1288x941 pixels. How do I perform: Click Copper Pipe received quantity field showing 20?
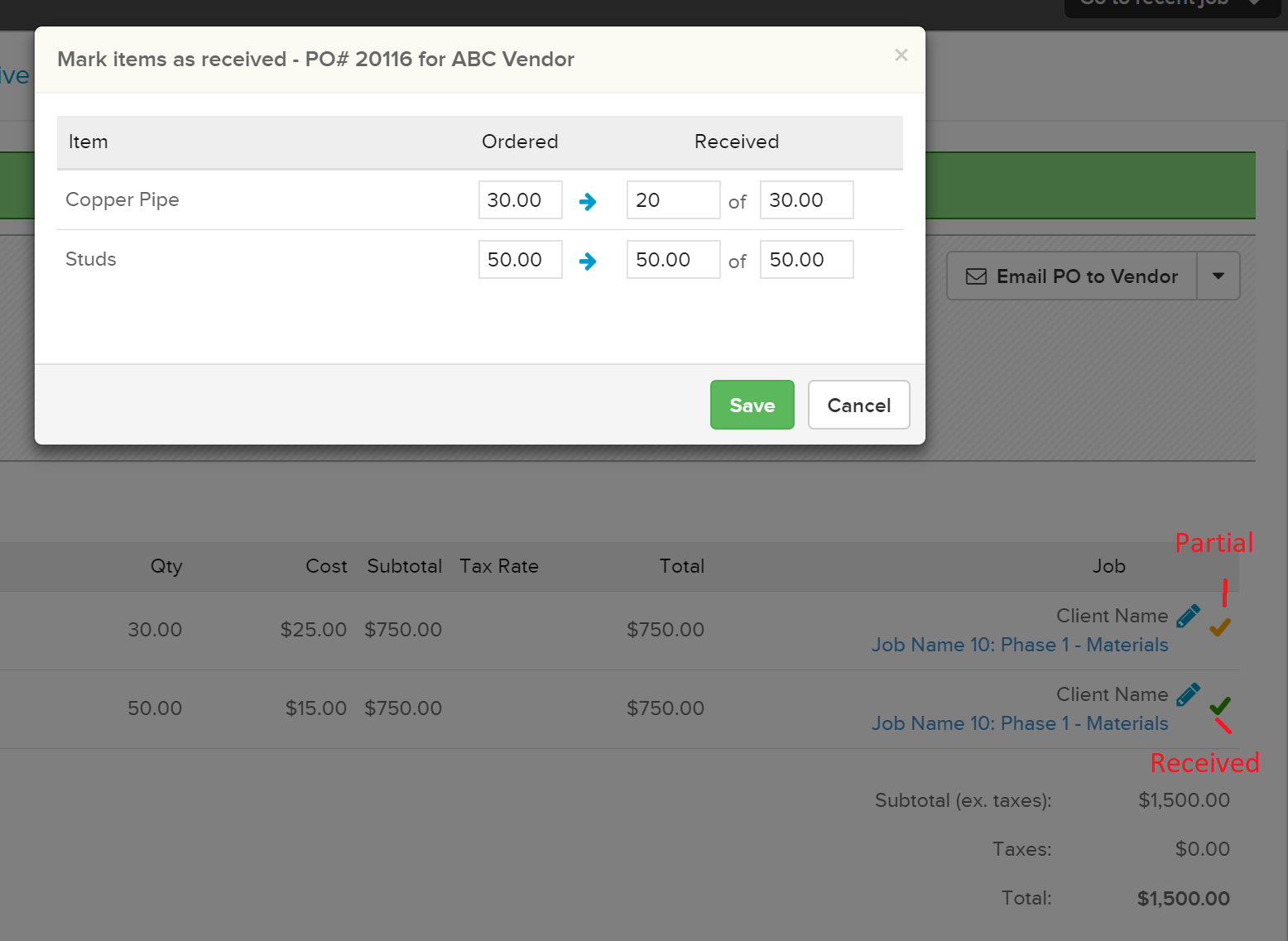(x=673, y=199)
